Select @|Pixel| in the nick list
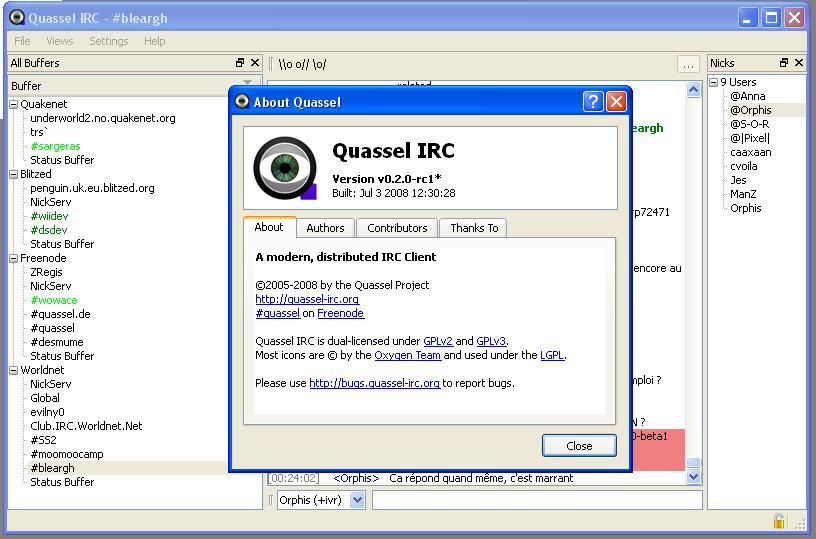 pos(749,138)
